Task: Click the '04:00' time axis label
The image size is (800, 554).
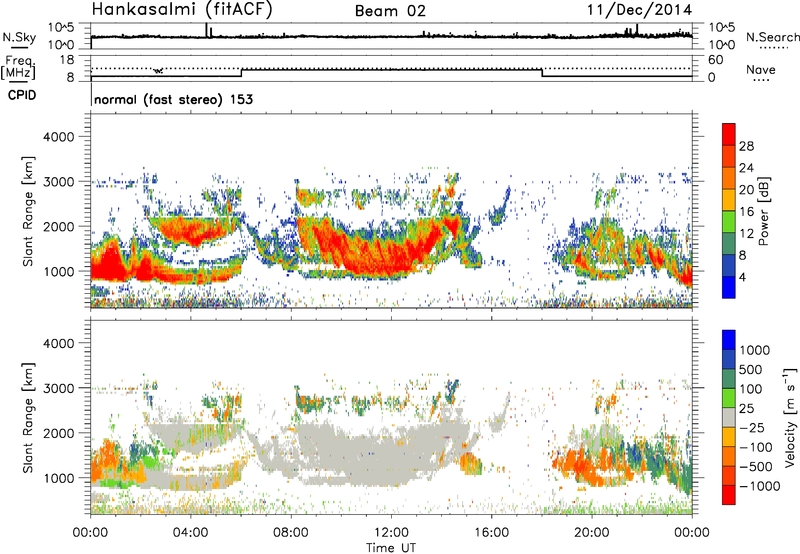Action: pyautogui.click(x=190, y=533)
